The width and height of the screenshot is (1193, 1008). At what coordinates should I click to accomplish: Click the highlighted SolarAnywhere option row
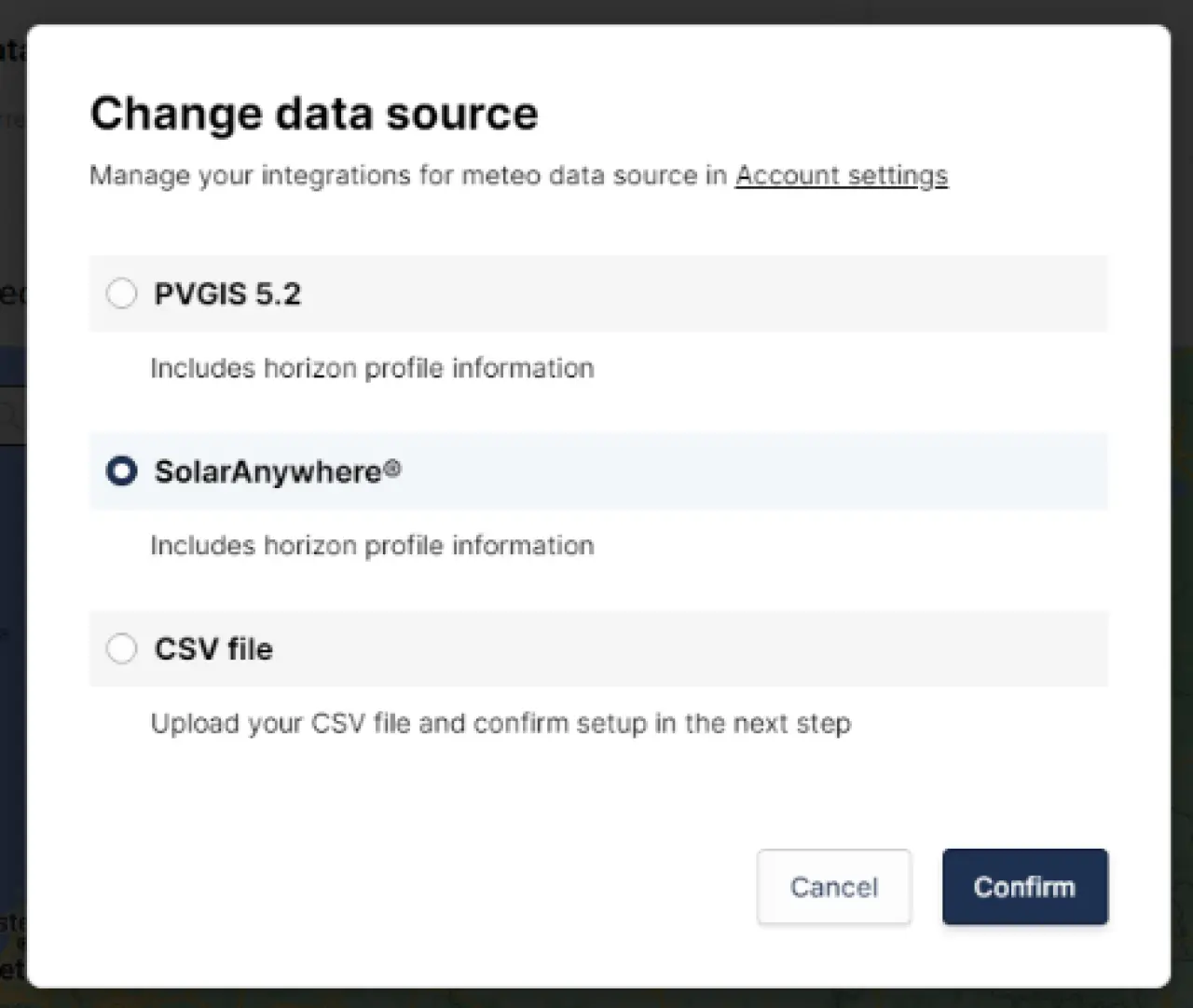tap(596, 471)
